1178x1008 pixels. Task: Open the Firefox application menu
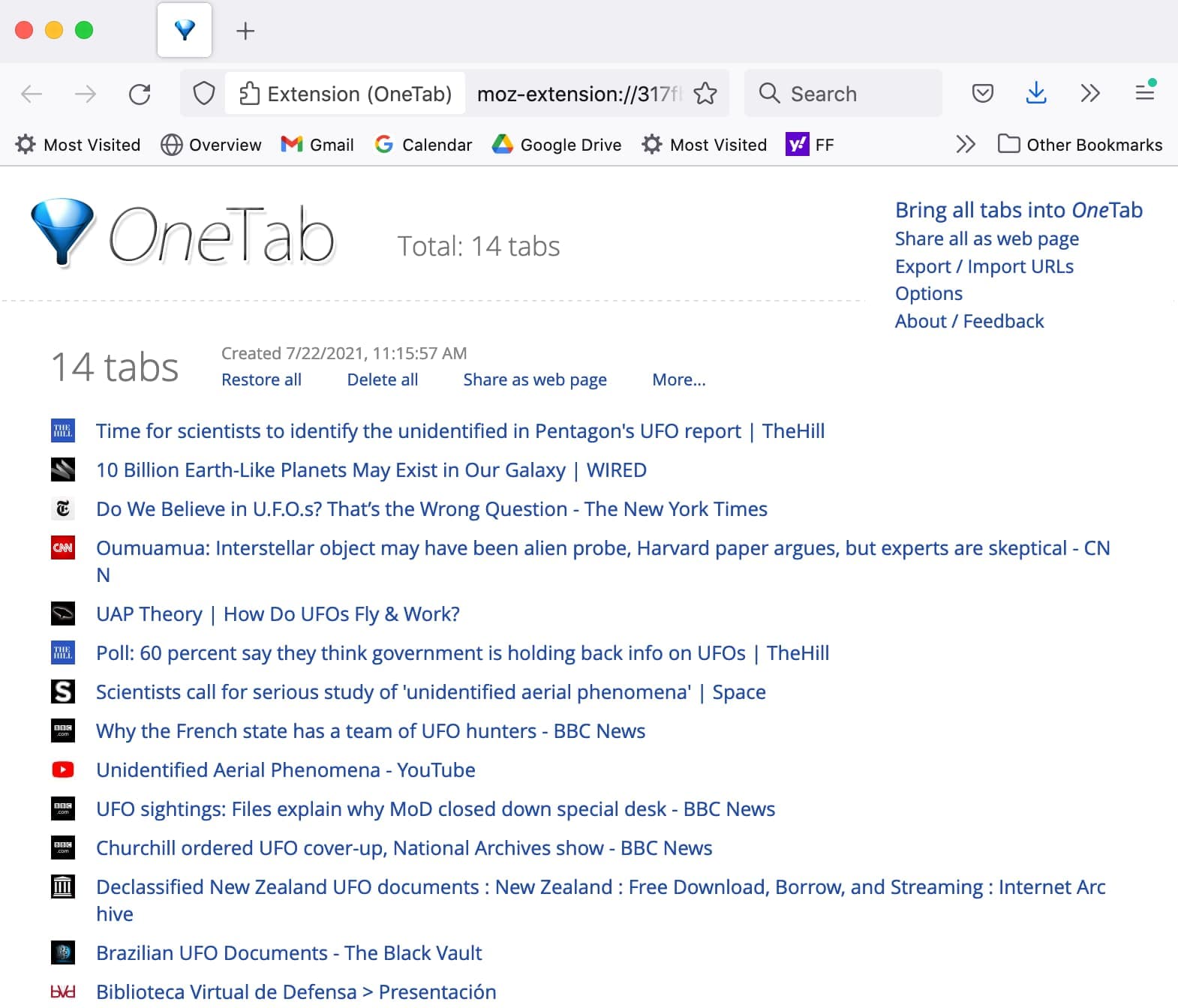[1144, 92]
